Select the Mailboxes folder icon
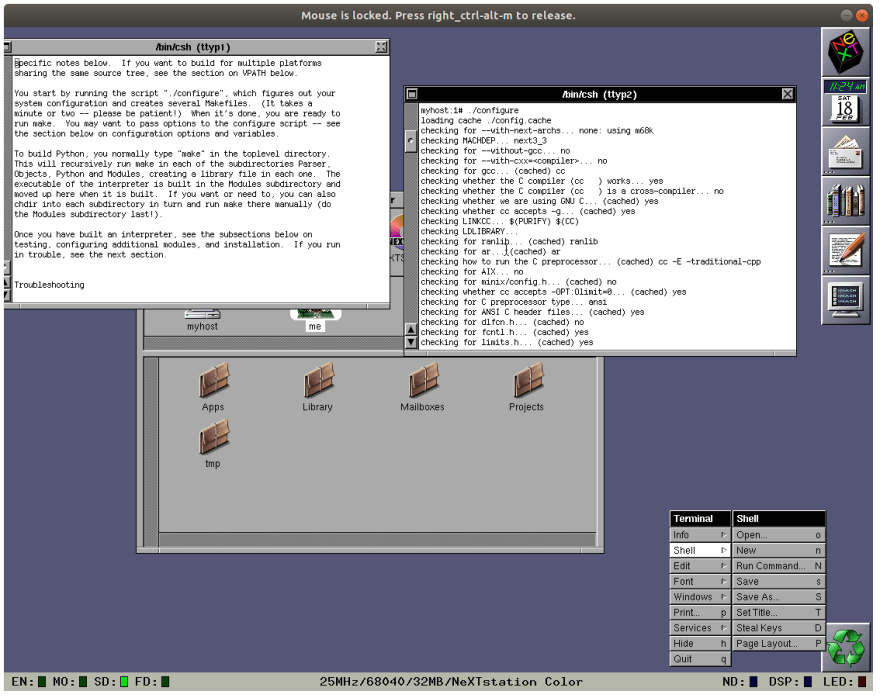880x698 pixels. pos(423,387)
